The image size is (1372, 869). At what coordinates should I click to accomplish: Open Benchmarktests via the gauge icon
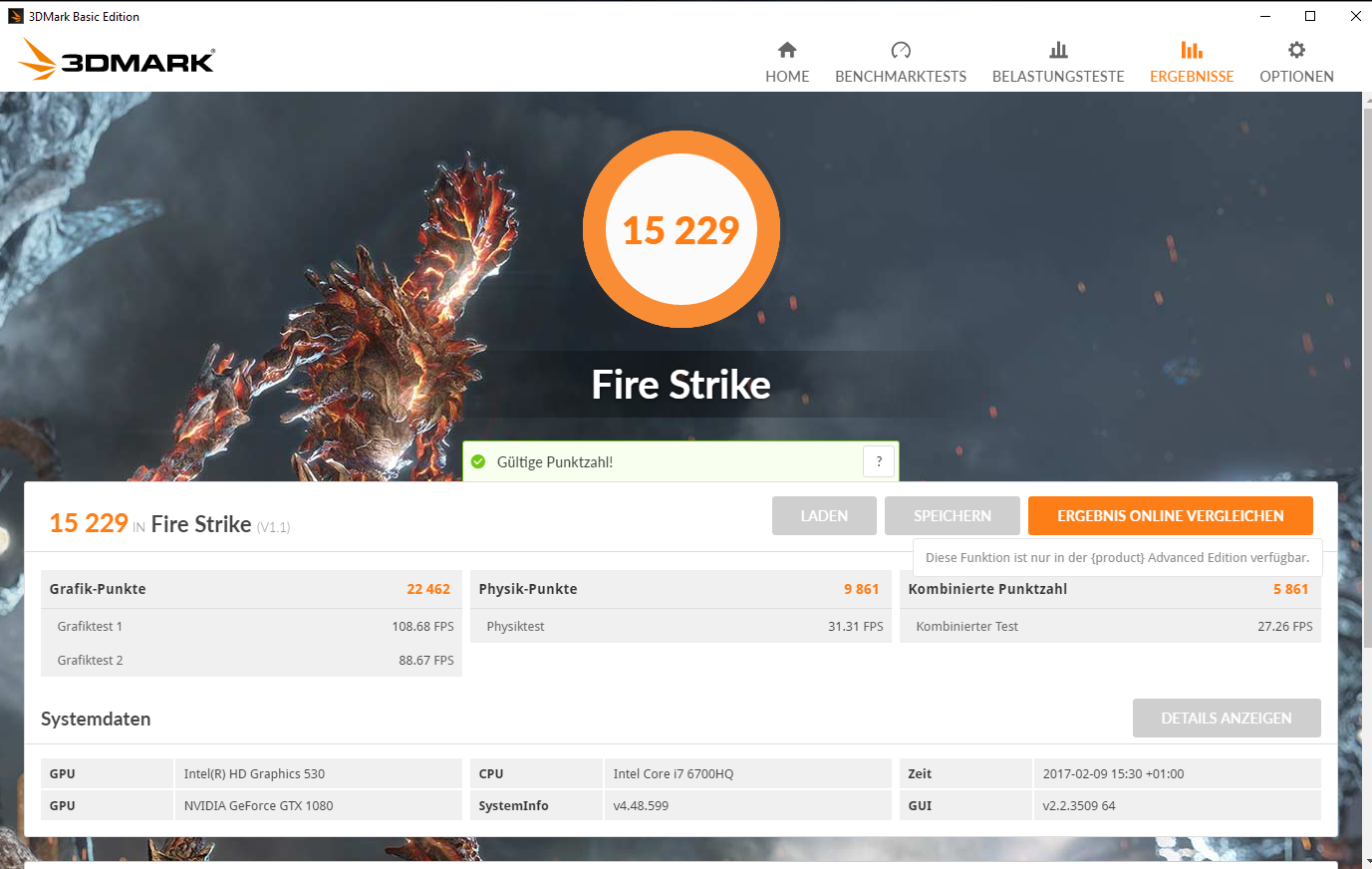901,50
